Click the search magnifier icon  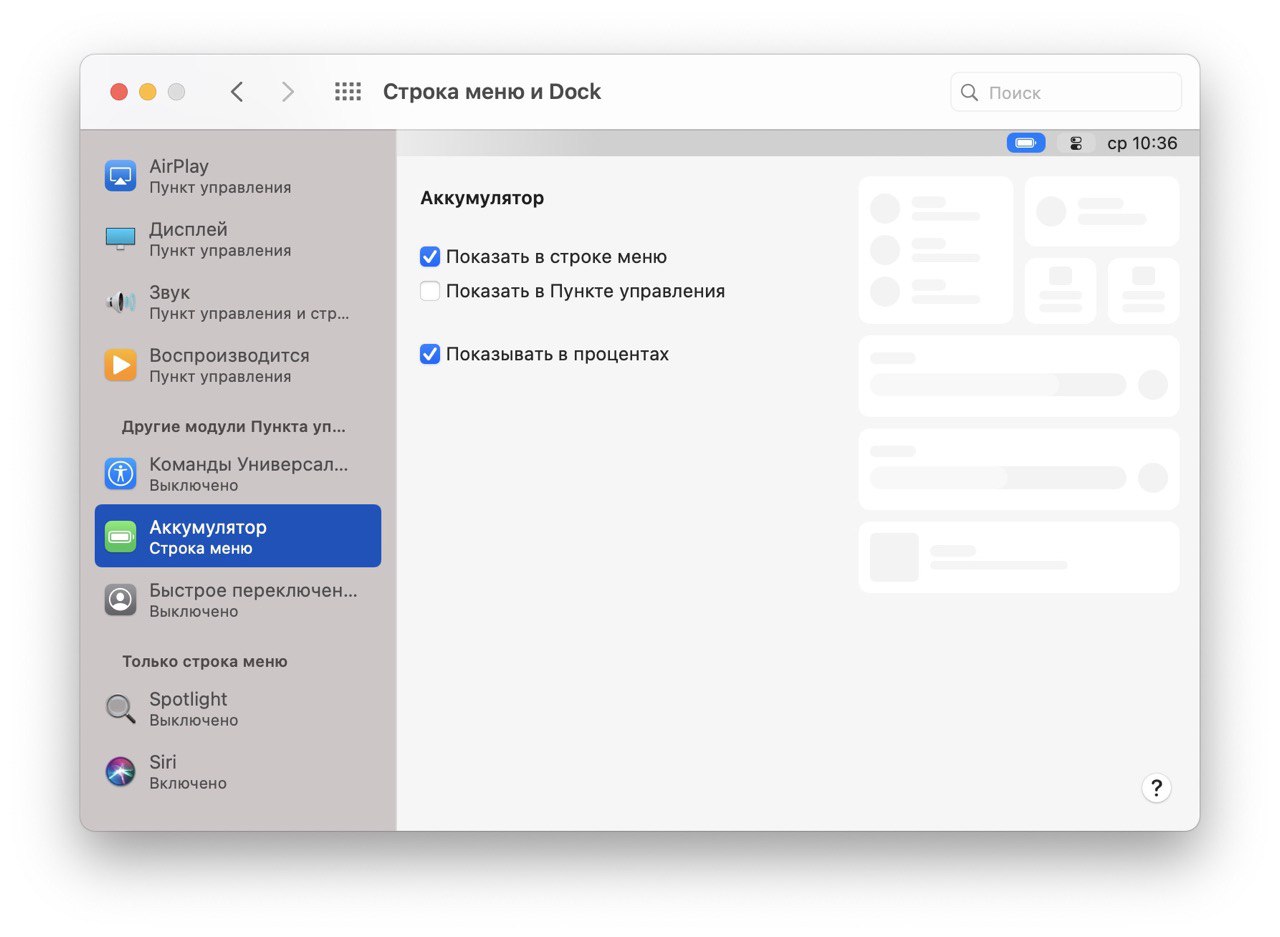click(969, 92)
